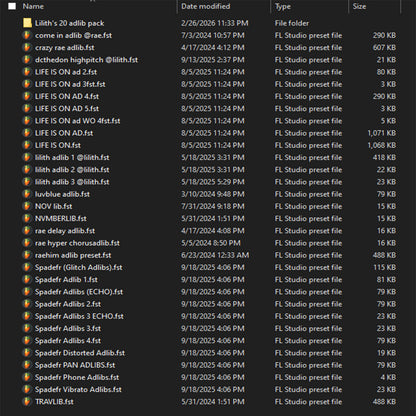Click date 5/5/2024 8:50 PM
This screenshot has width=416, height=416.
click(211, 243)
